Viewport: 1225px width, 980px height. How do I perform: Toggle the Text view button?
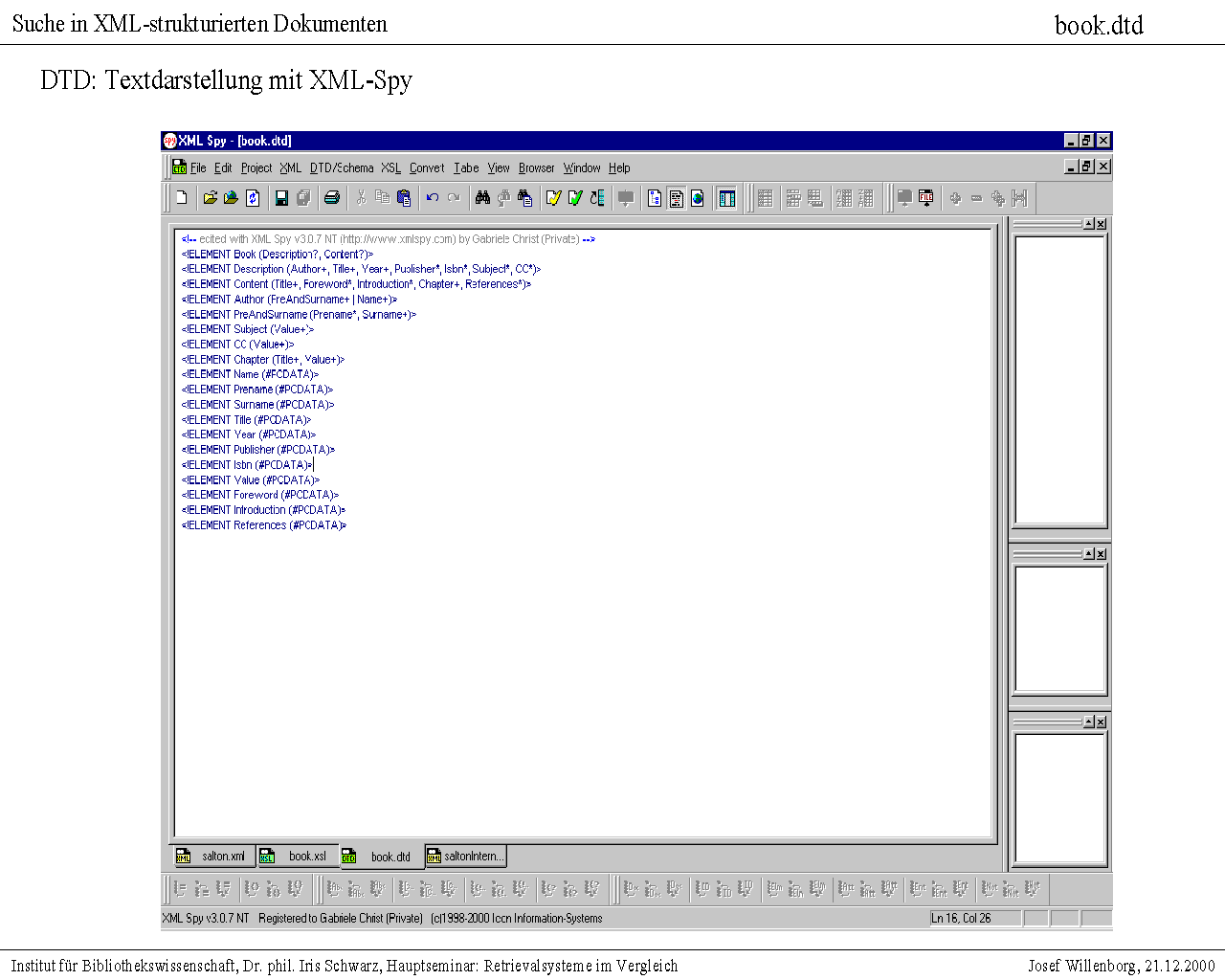pyautogui.click(x=676, y=198)
